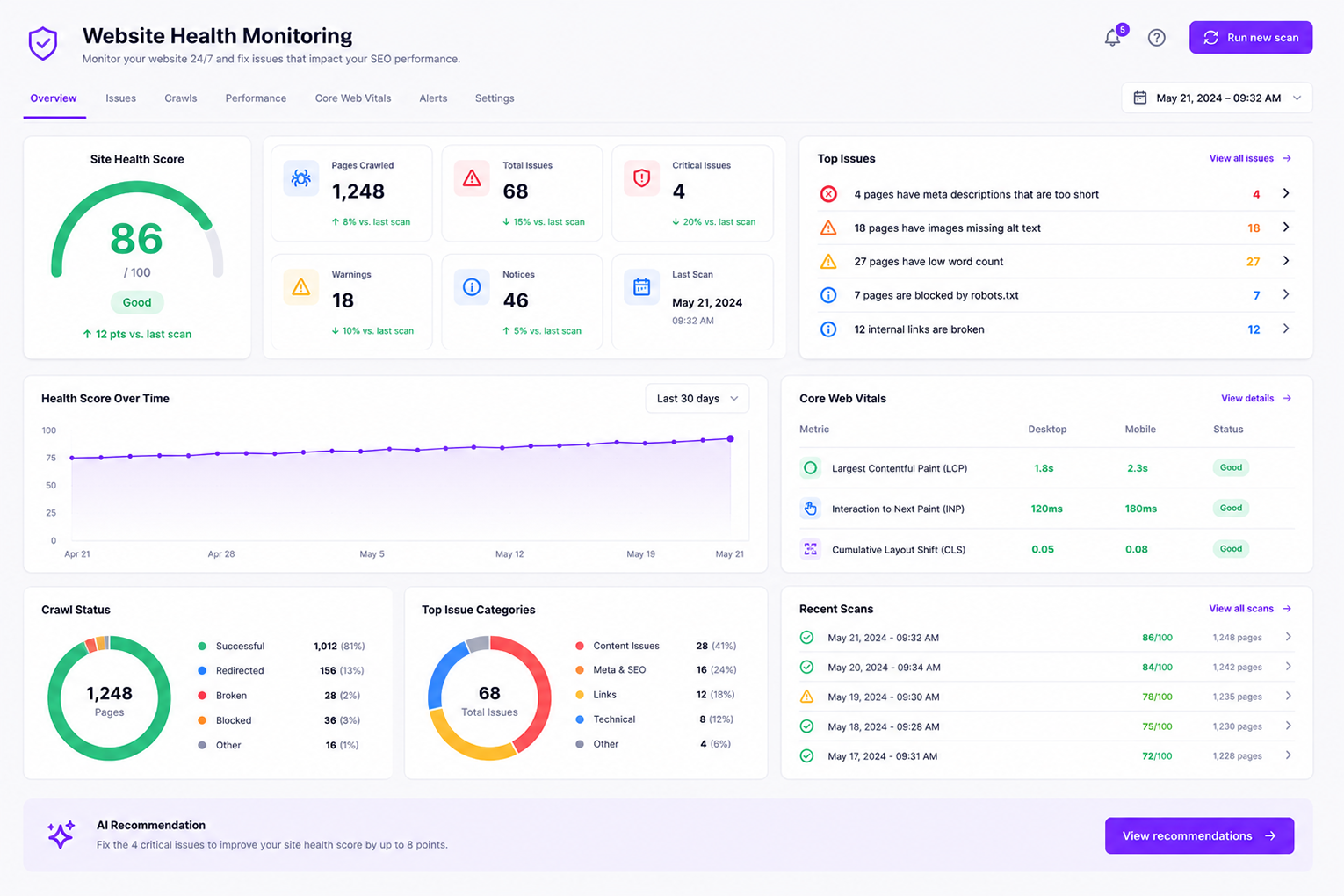
Task: Expand the low word count issue chevron
Action: tap(1286, 261)
